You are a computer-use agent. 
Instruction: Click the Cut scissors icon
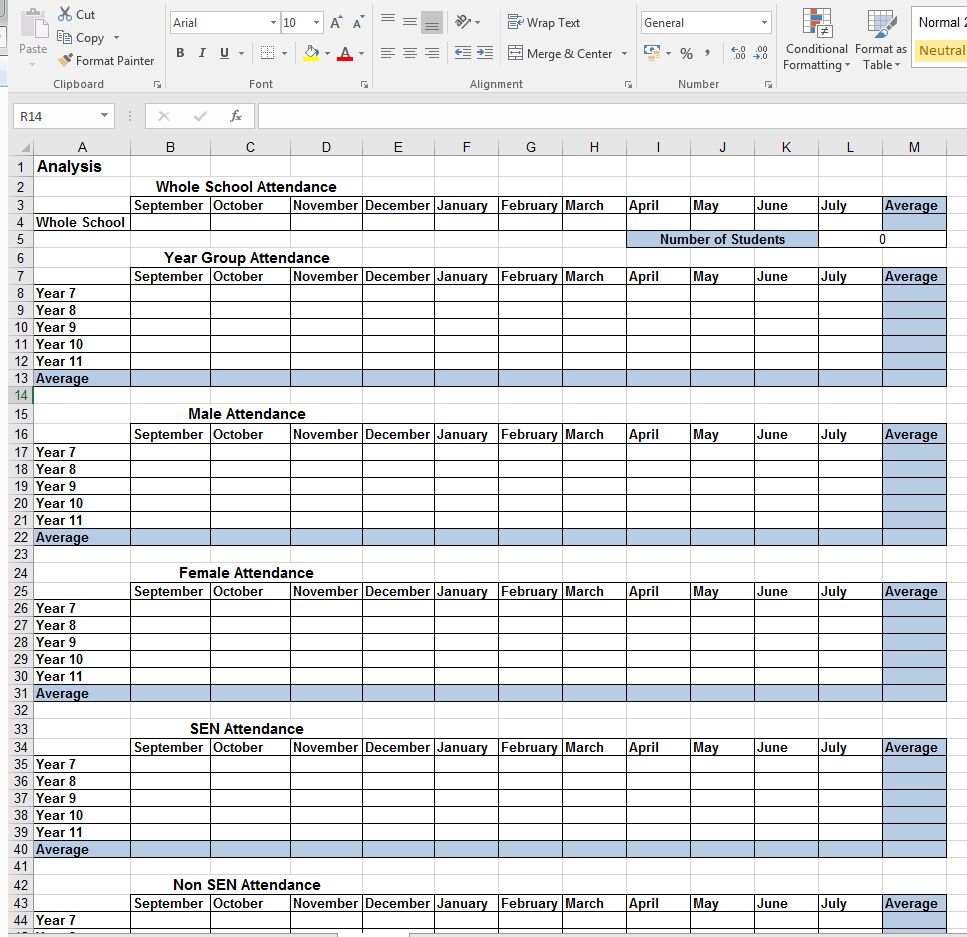pos(65,14)
